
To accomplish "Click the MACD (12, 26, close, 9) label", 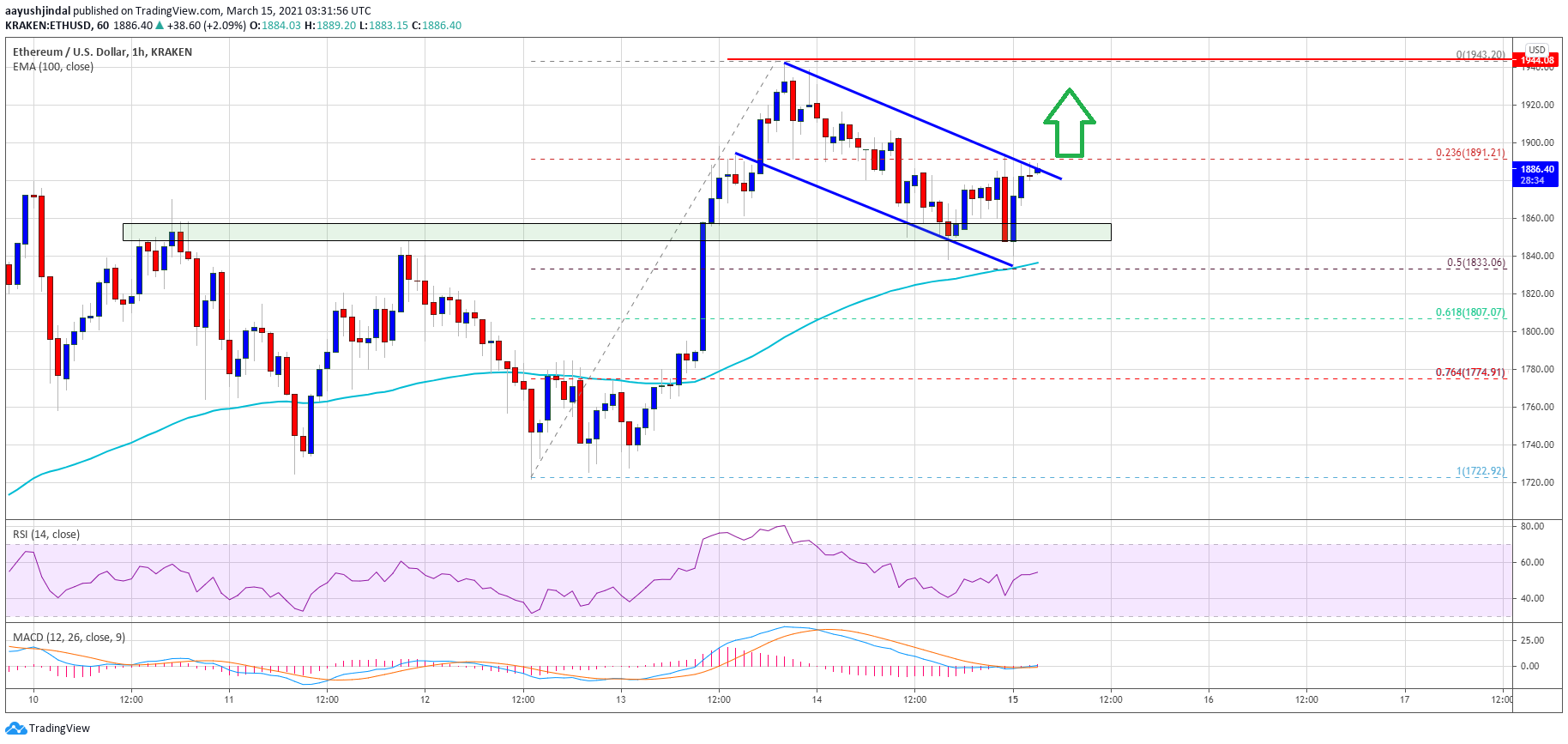I will pyautogui.click(x=69, y=638).
